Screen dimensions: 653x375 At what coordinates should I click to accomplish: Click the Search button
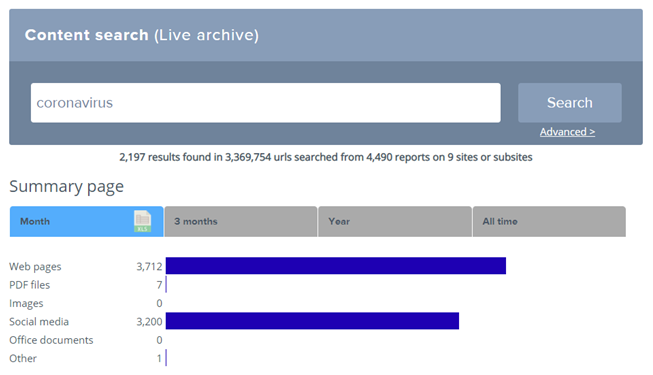(570, 103)
